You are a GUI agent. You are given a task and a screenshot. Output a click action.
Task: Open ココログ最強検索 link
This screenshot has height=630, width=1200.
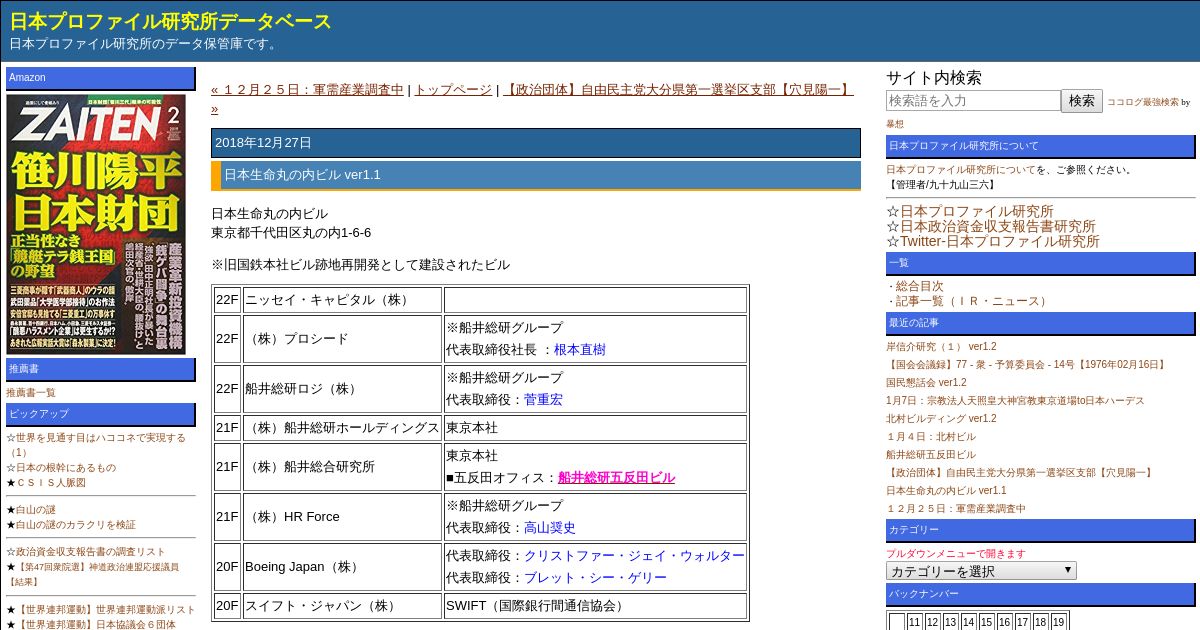tap(1142, 102)
